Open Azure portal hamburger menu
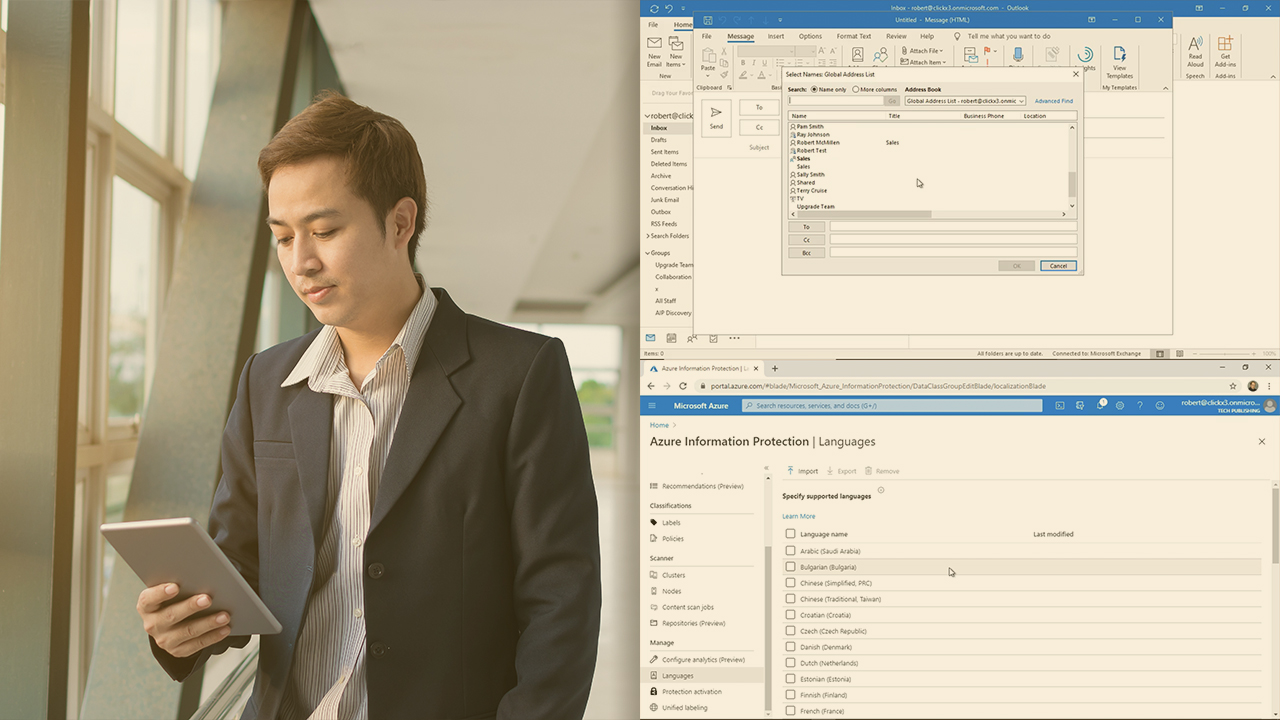 652,405
